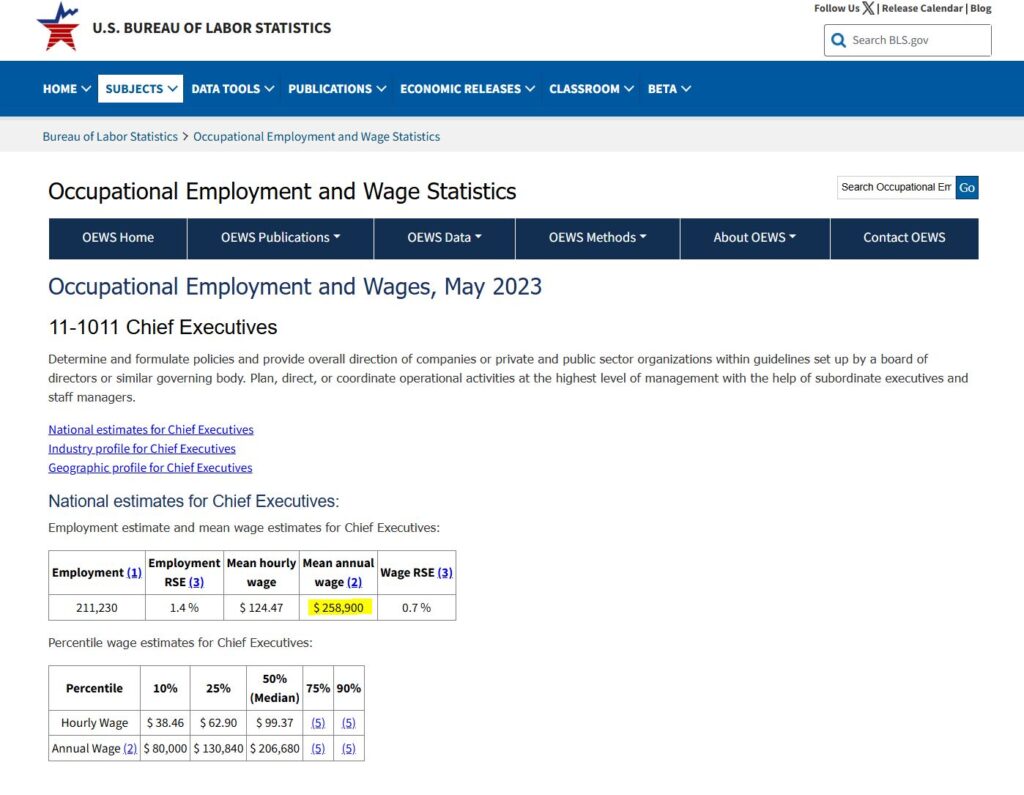The image size is (1024, 795).
Task: Open the HOME menu in blue navbar
Action: [x=67, y=89]
